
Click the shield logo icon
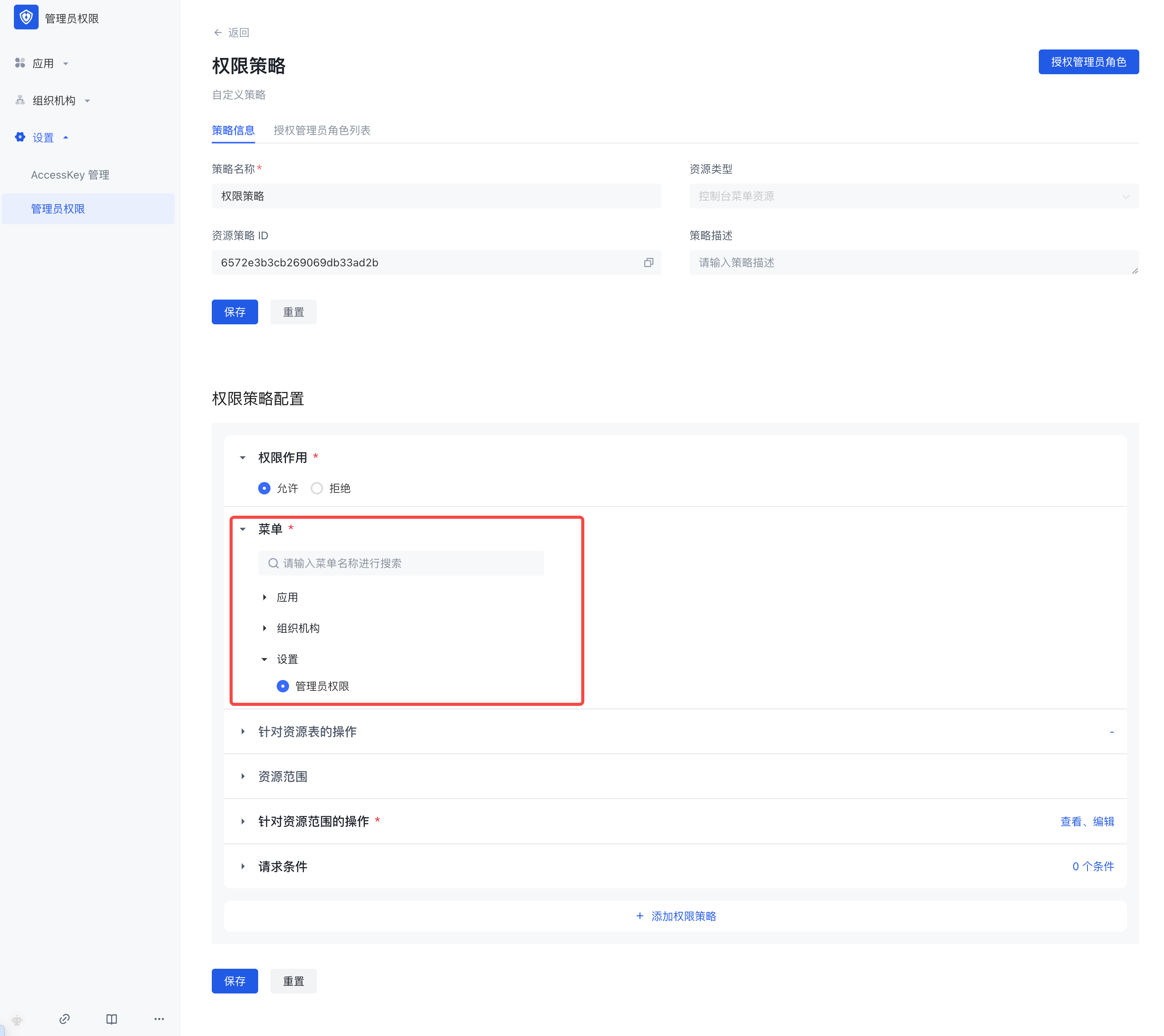point(26,18)
